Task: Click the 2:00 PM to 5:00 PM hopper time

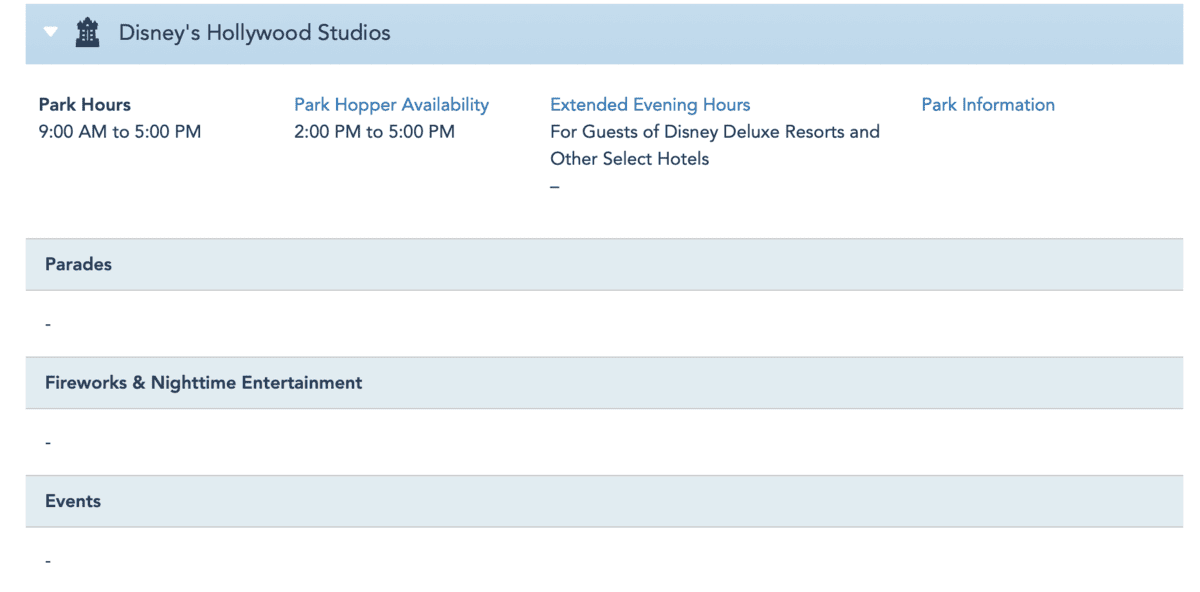Action: pyautogui.click(x=374, y=132)
